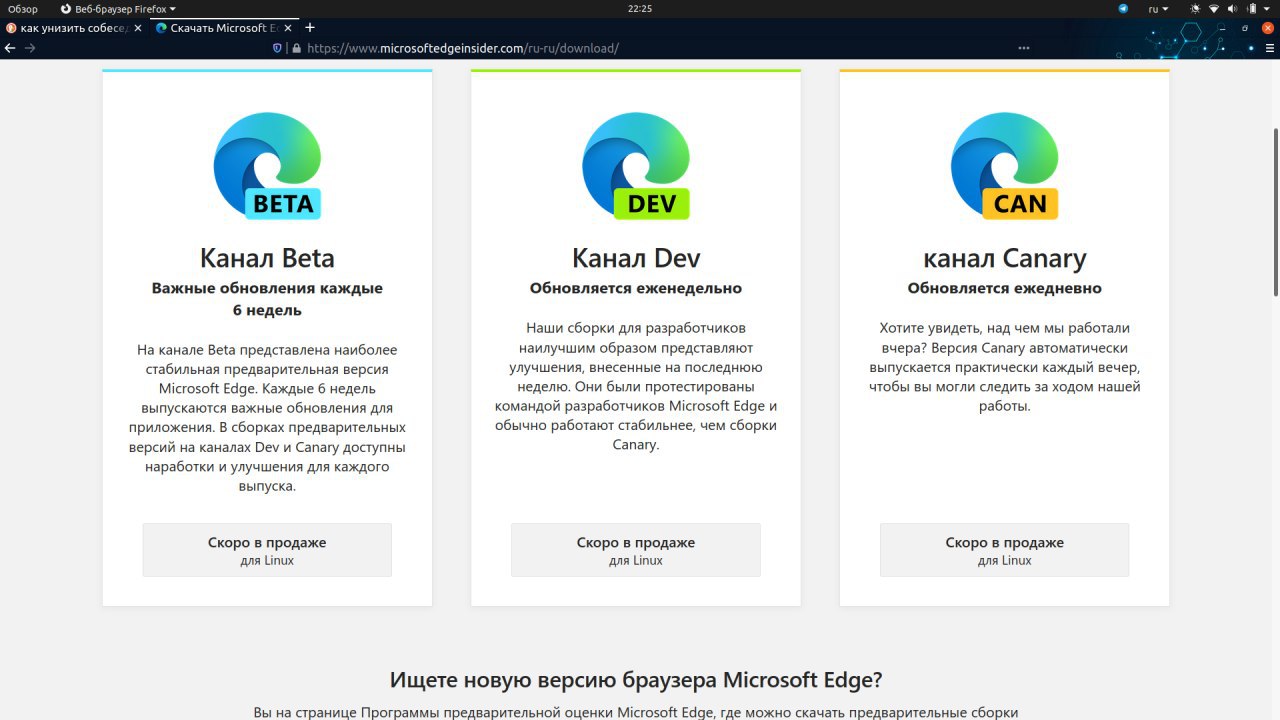The width and height of the screenshot is (1280, 720).
Task: Click Beta channel 'Скоро в продаже' button
Action: pos(267,550)
